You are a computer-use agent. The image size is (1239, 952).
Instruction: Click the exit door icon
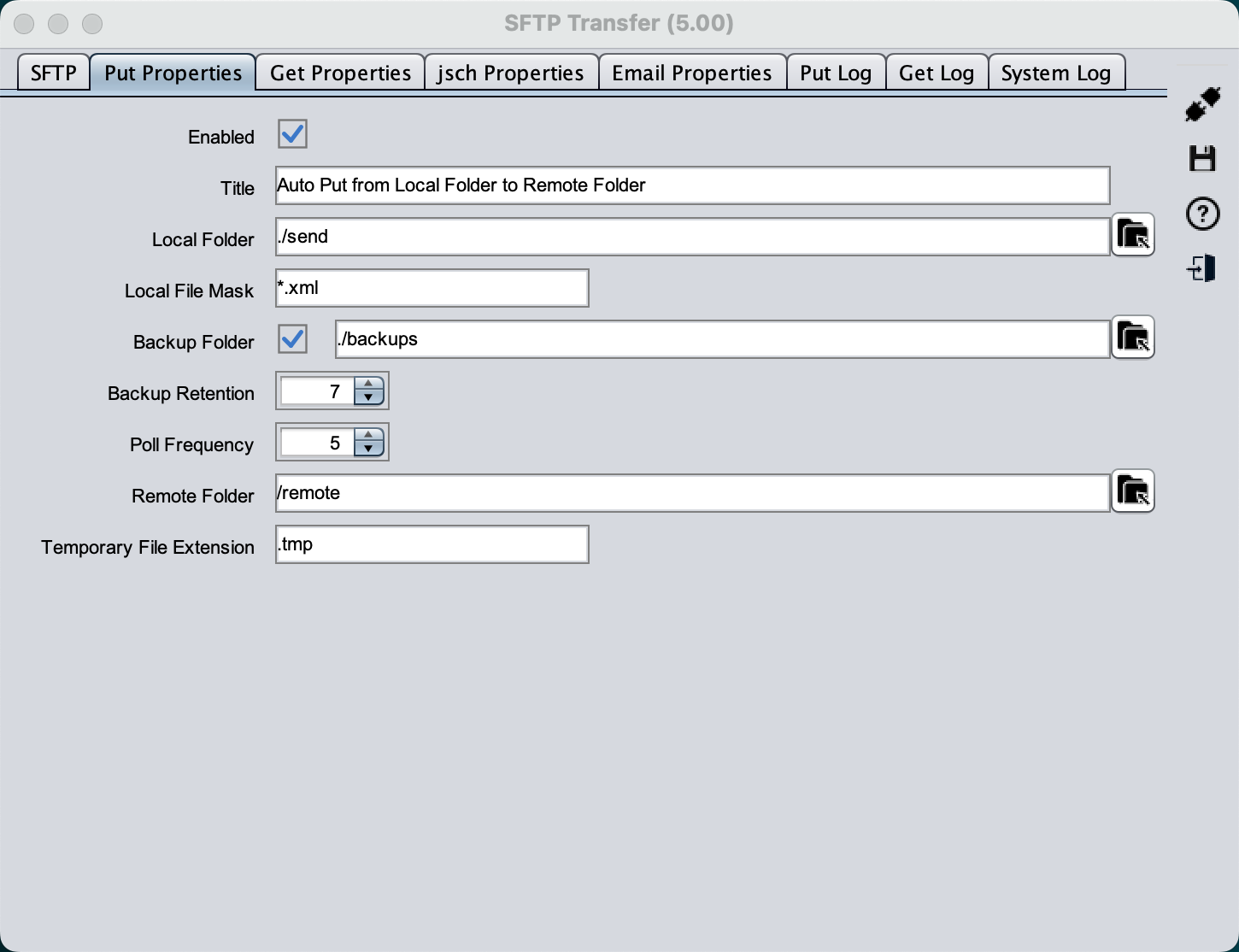pyautogui.click(x=1202, y=269)
